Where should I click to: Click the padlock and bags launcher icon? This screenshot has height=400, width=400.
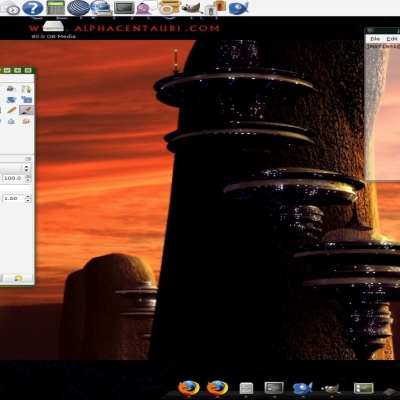coord(215,8)
